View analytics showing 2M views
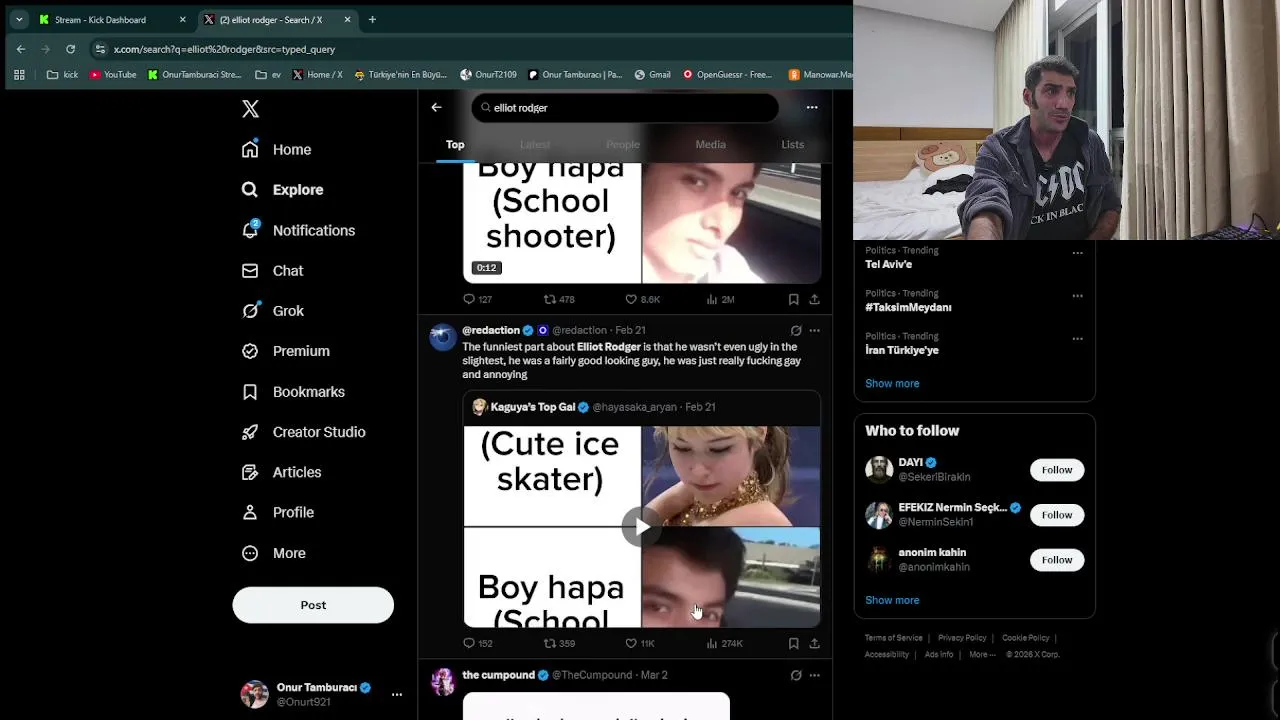This screenshot has height=720, width=1280. [x=720, y=299]
